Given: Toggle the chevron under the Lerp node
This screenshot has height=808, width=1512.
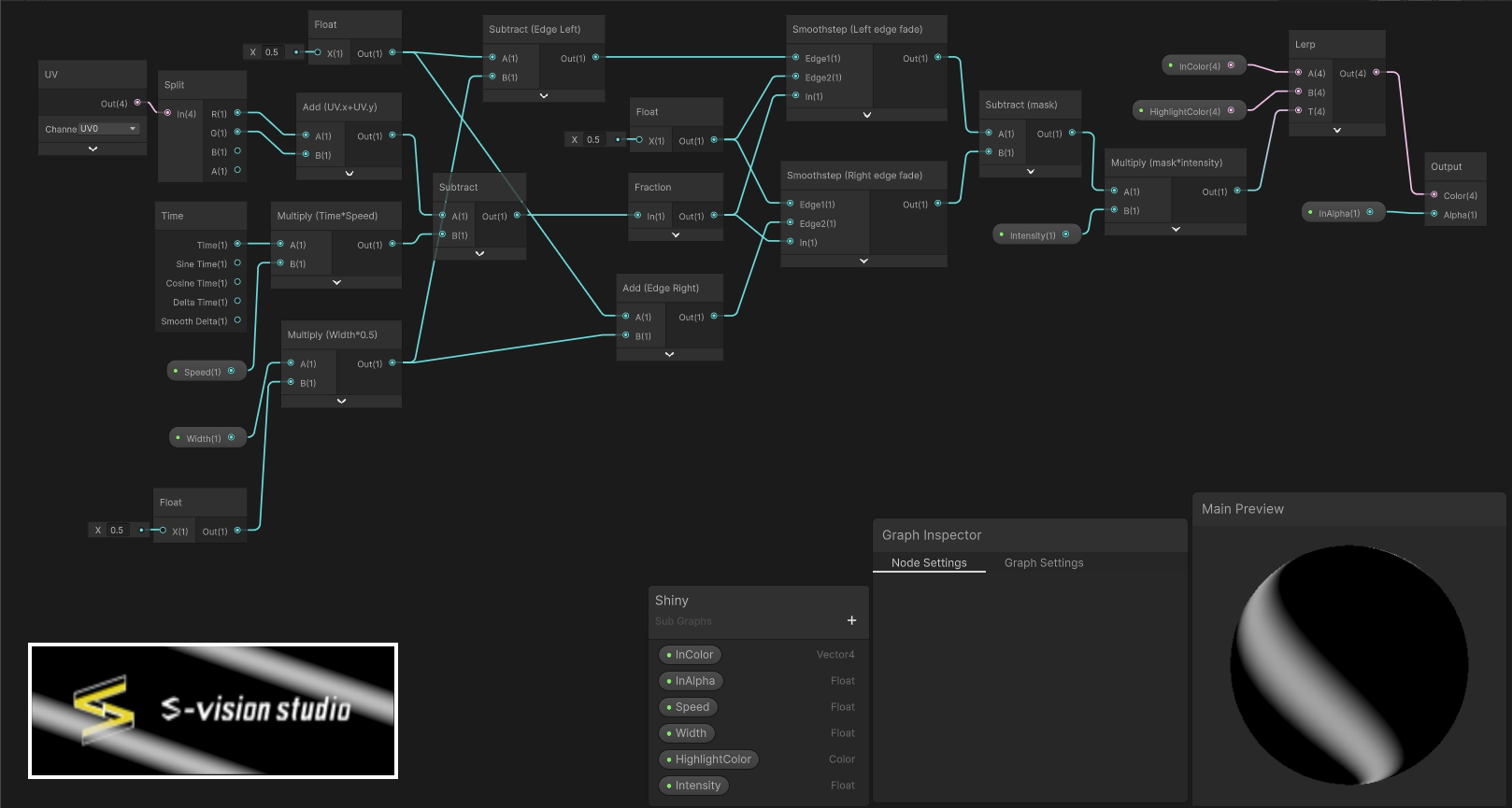Looking at the screenshot, I should 1336,130.
